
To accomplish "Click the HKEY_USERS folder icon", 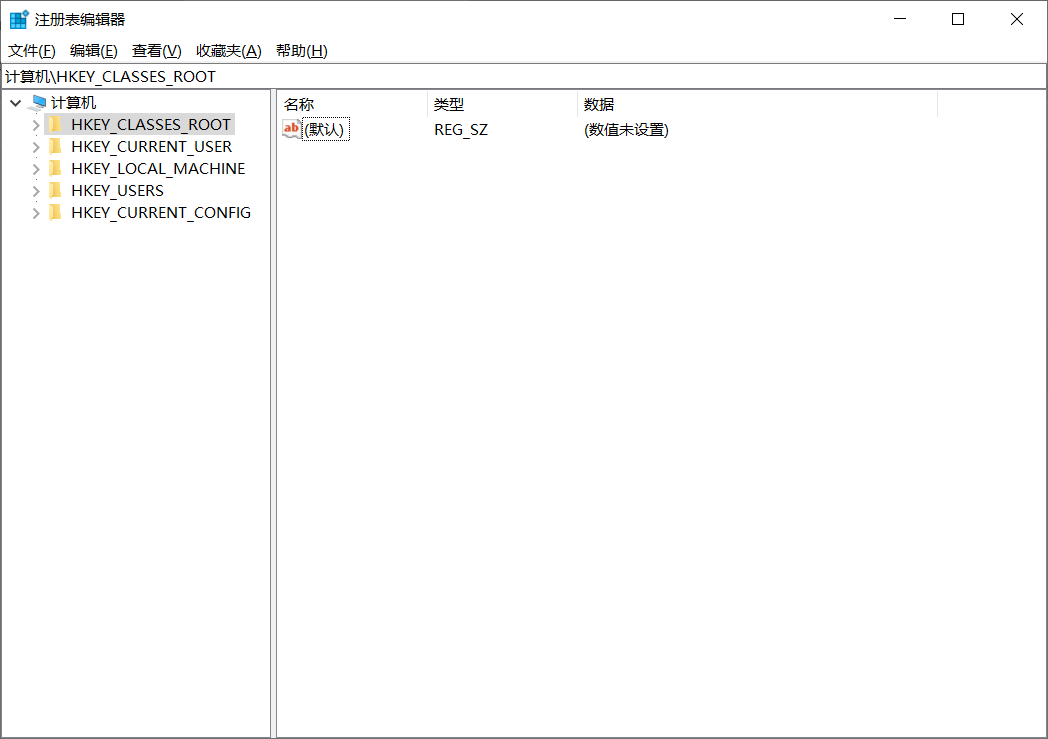I will pyautogui.click(x=56, y=190).
